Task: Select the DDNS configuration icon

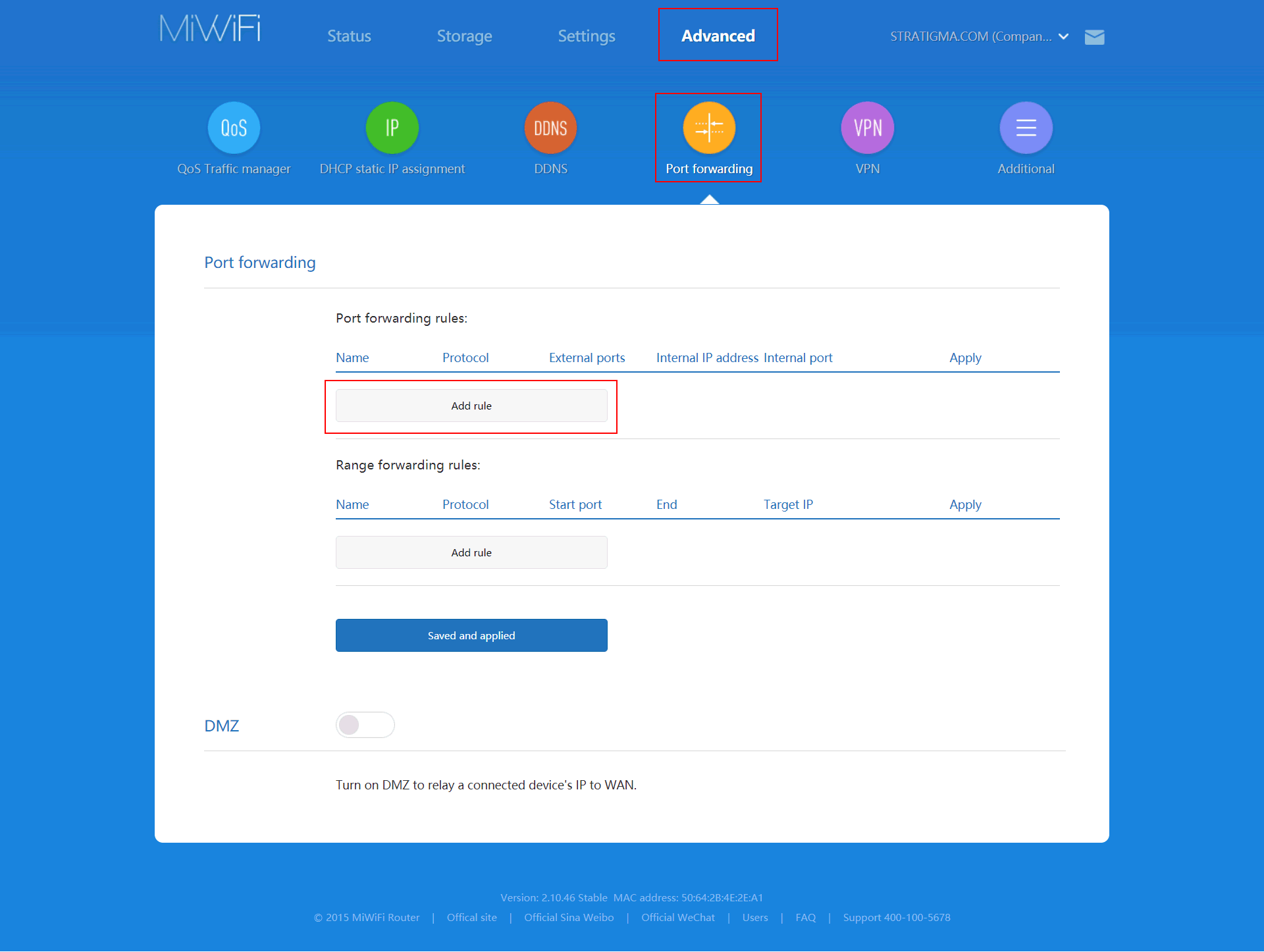Action: click(x=551, y=127)
